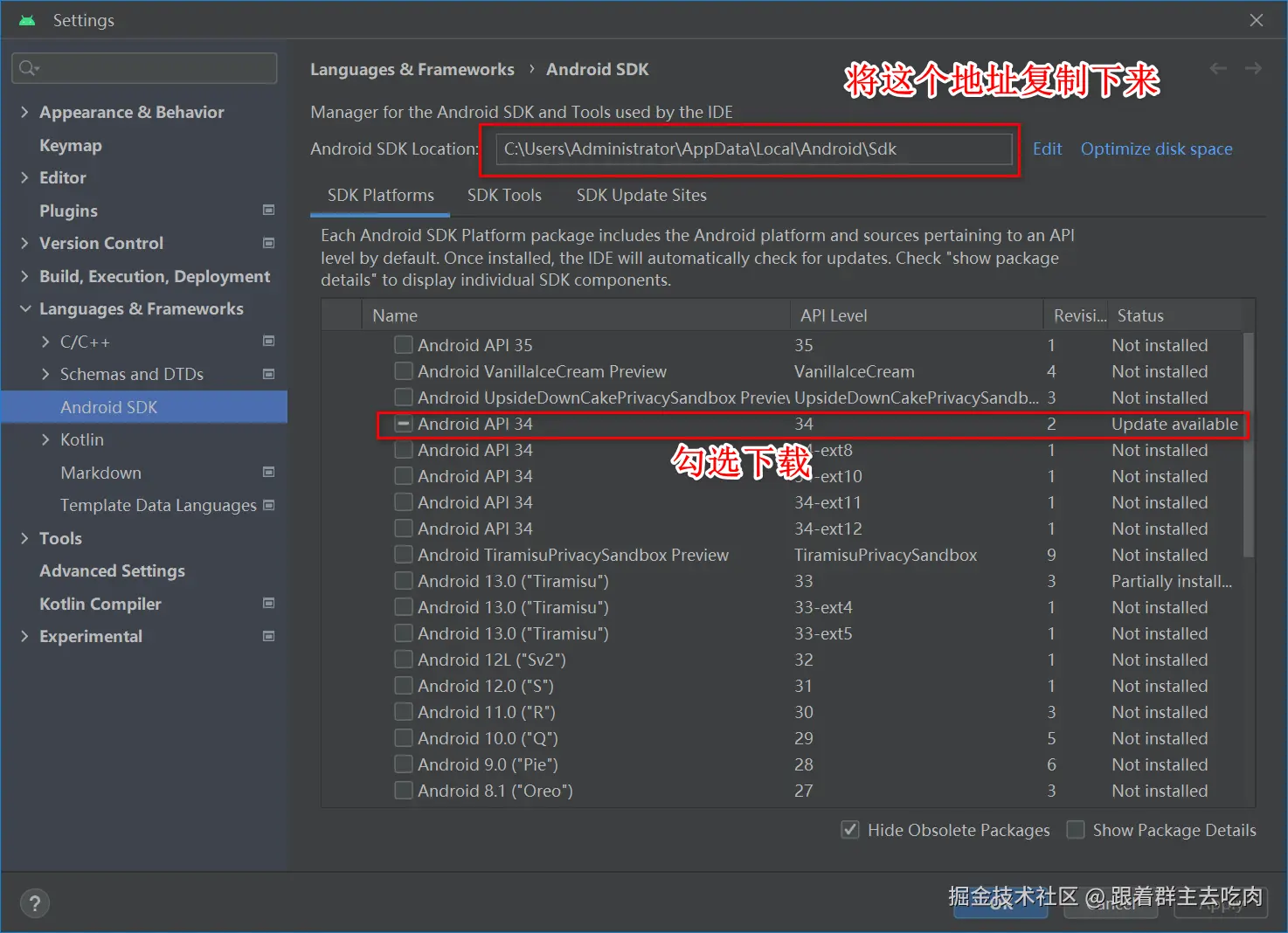This screenshot has width=1288, height=933.
Task: Toggle the Android API 34 revision 2 checkbox
Action: (404, 424)
